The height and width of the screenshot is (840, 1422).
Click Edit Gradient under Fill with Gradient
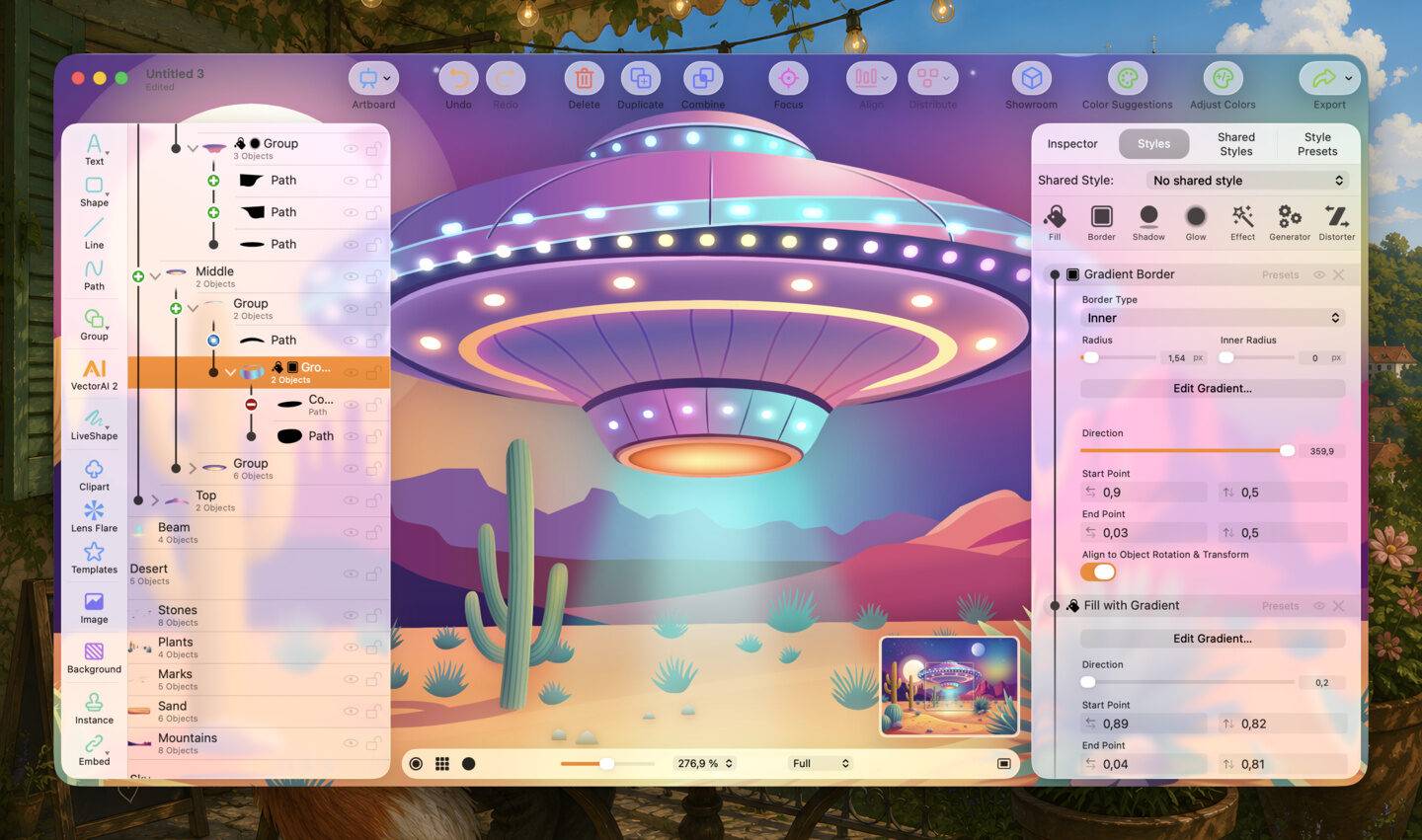click(1213, 639)
